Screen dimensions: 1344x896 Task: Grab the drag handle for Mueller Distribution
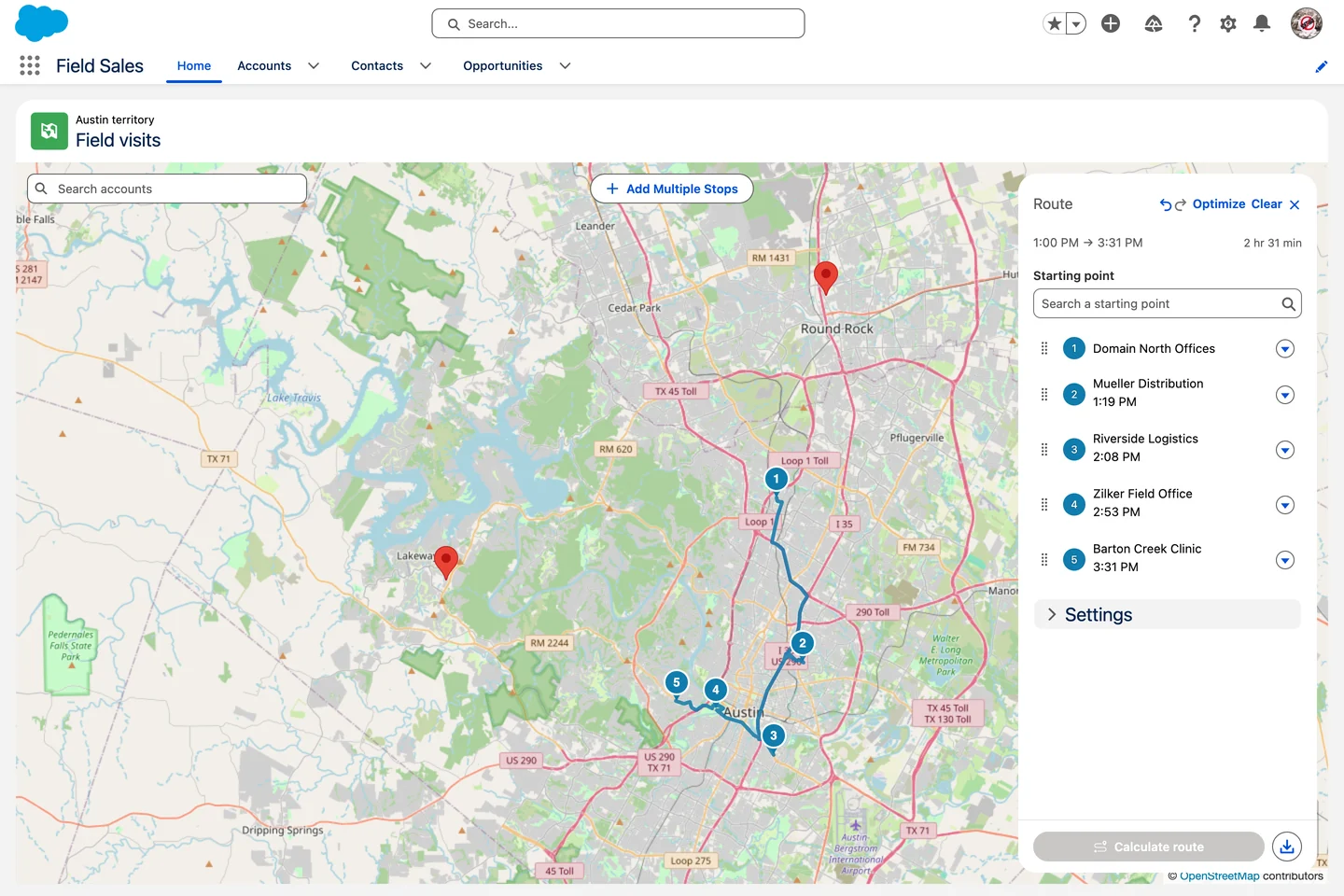(x=1044, y=394)
